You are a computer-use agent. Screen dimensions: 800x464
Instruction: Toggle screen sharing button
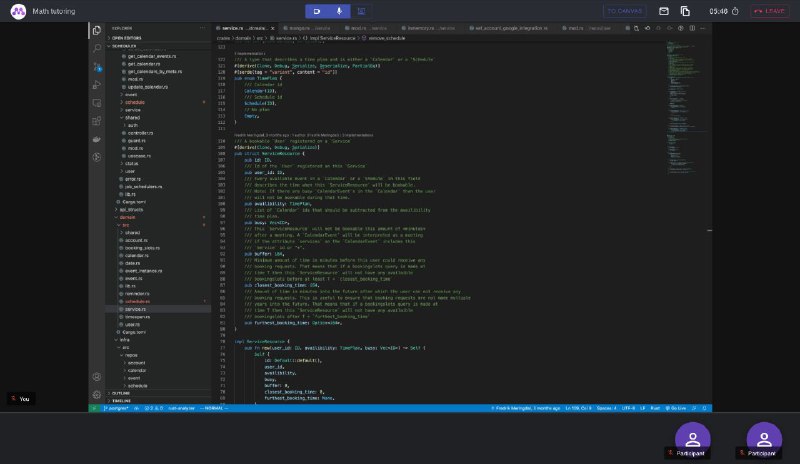(x=361, y=11)
